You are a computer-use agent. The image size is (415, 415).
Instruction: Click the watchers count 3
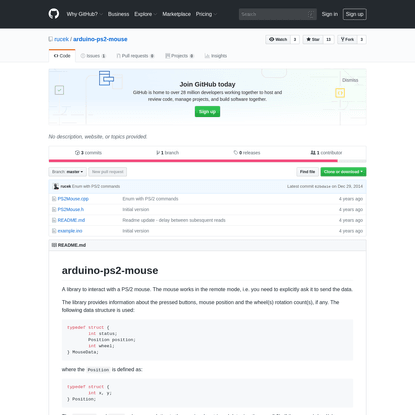(295, 39)
